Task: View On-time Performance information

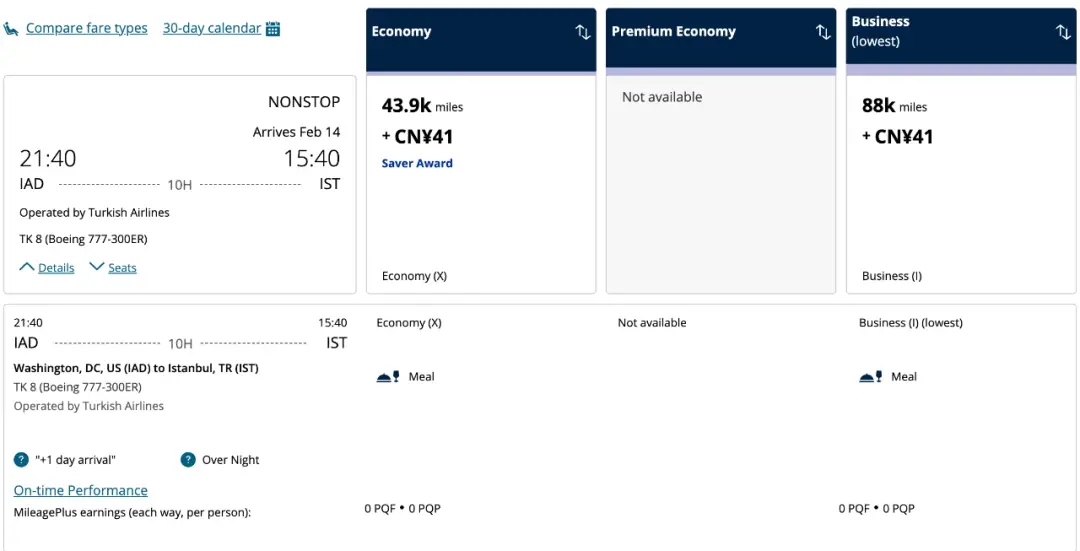Action: pyautogui.click(x=80, y=491)
